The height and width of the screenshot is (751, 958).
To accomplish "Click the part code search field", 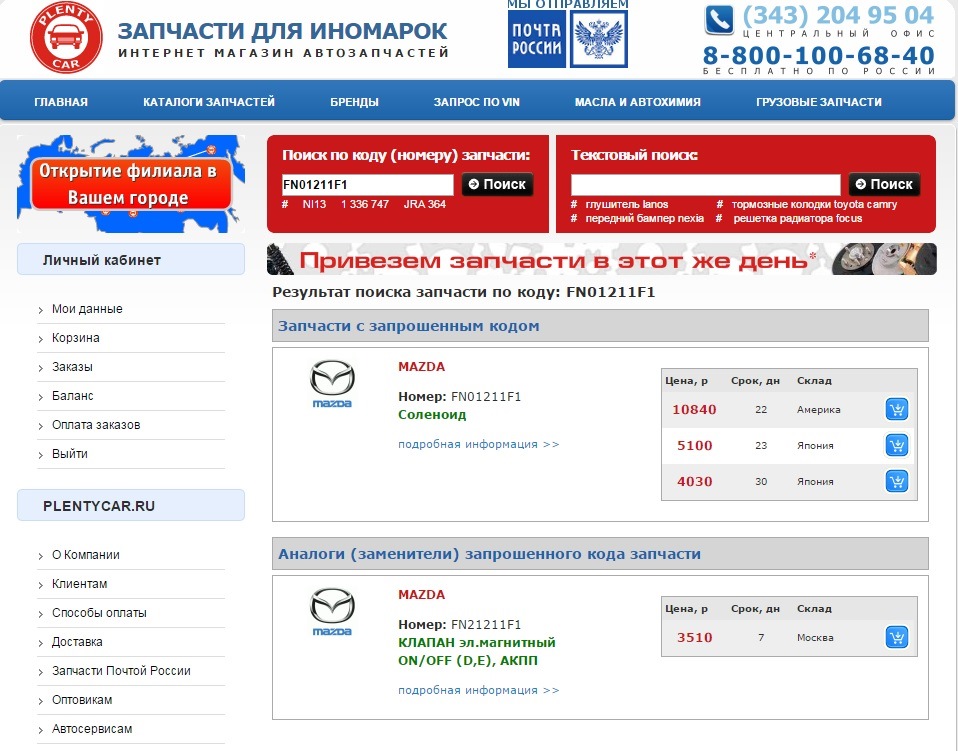I will click(367, 185).
